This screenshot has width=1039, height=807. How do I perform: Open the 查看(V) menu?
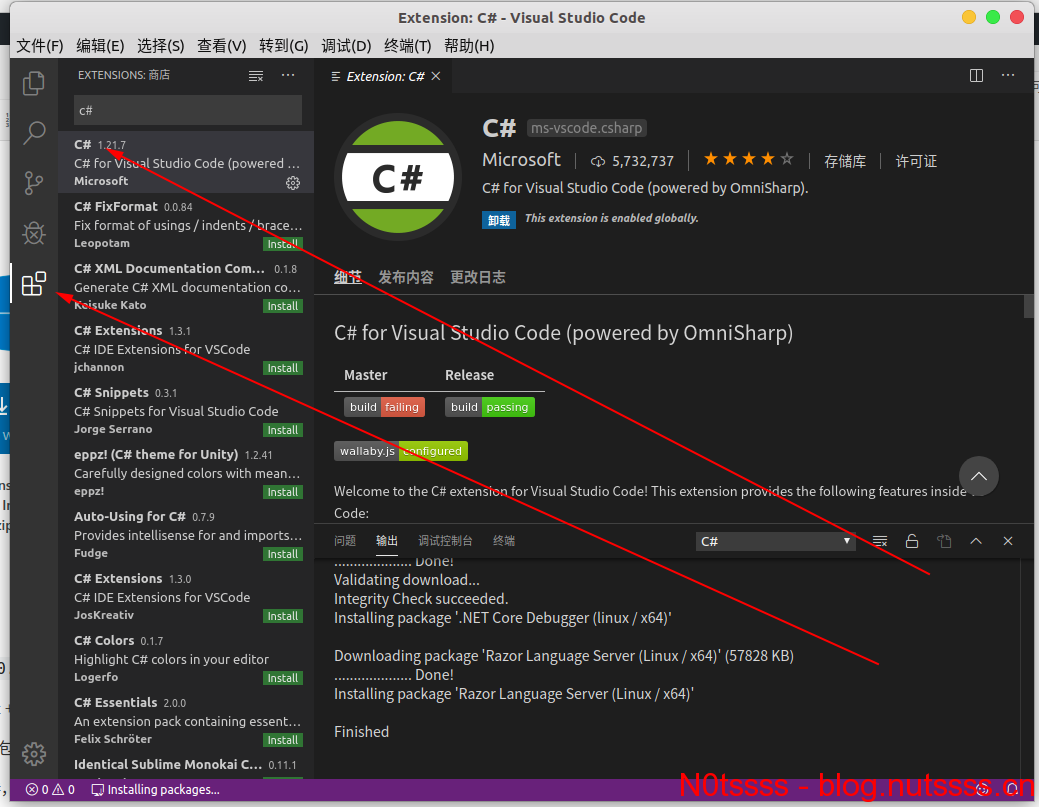[221, 46]
